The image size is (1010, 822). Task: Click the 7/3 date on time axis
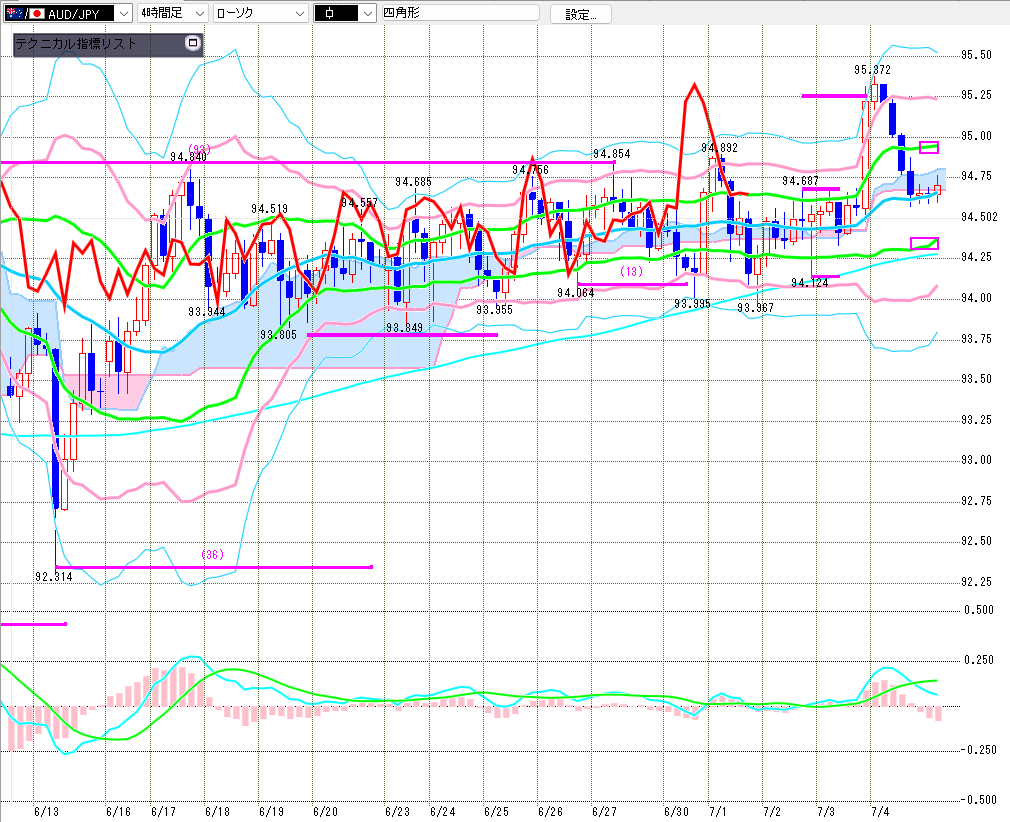(826, 812)
